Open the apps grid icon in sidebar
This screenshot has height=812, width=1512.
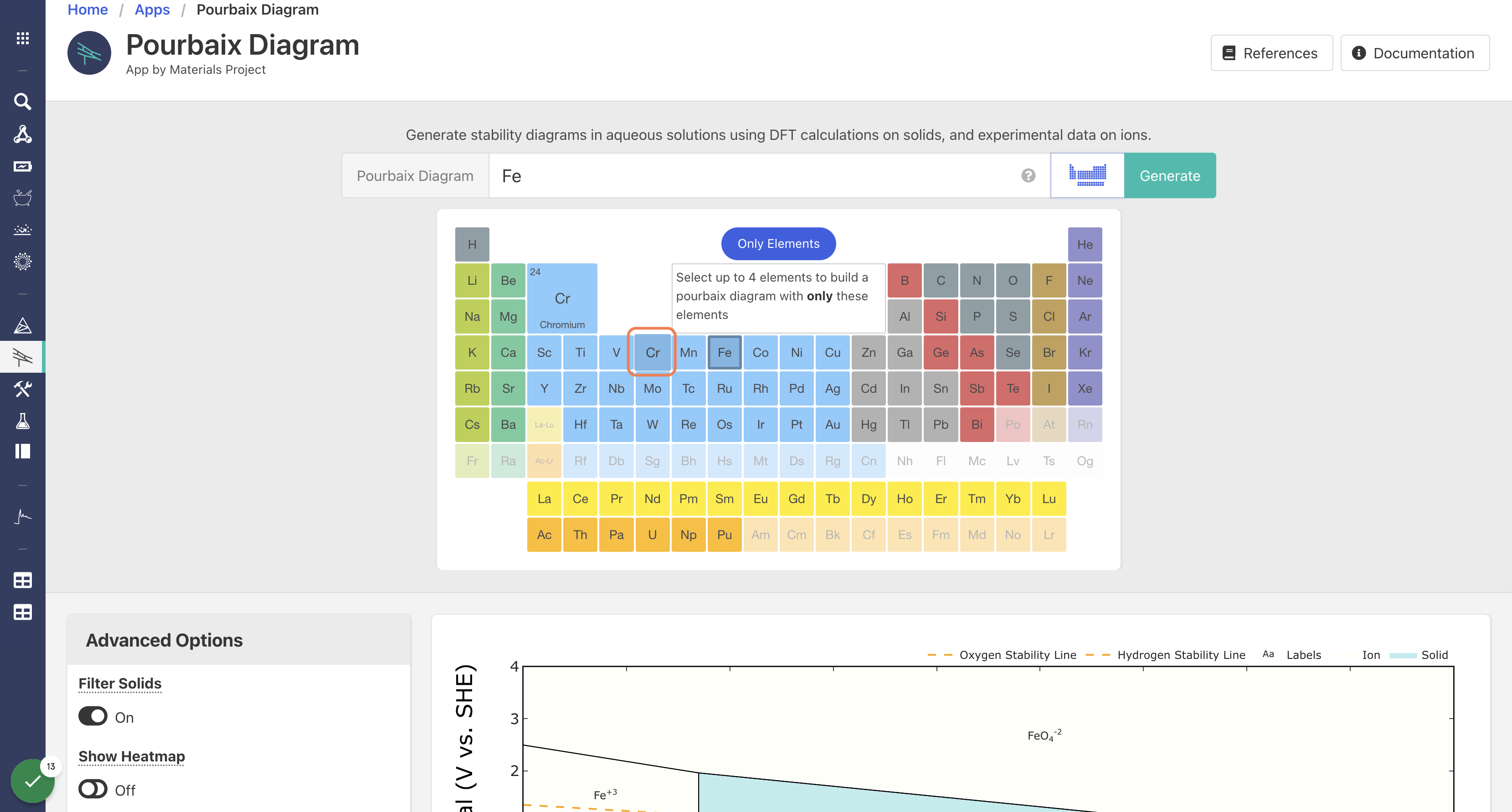pyautogui.click(x=22, y=38)
